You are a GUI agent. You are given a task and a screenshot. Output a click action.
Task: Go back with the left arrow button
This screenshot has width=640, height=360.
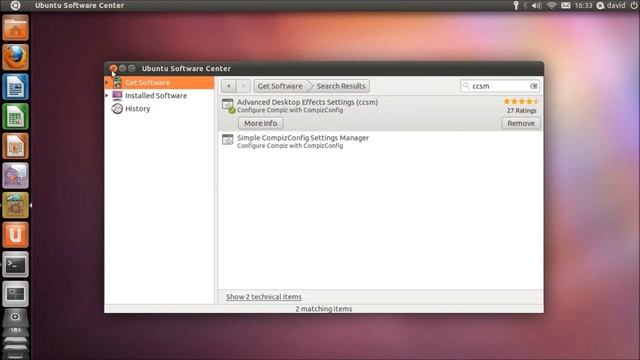click(229, 86)
